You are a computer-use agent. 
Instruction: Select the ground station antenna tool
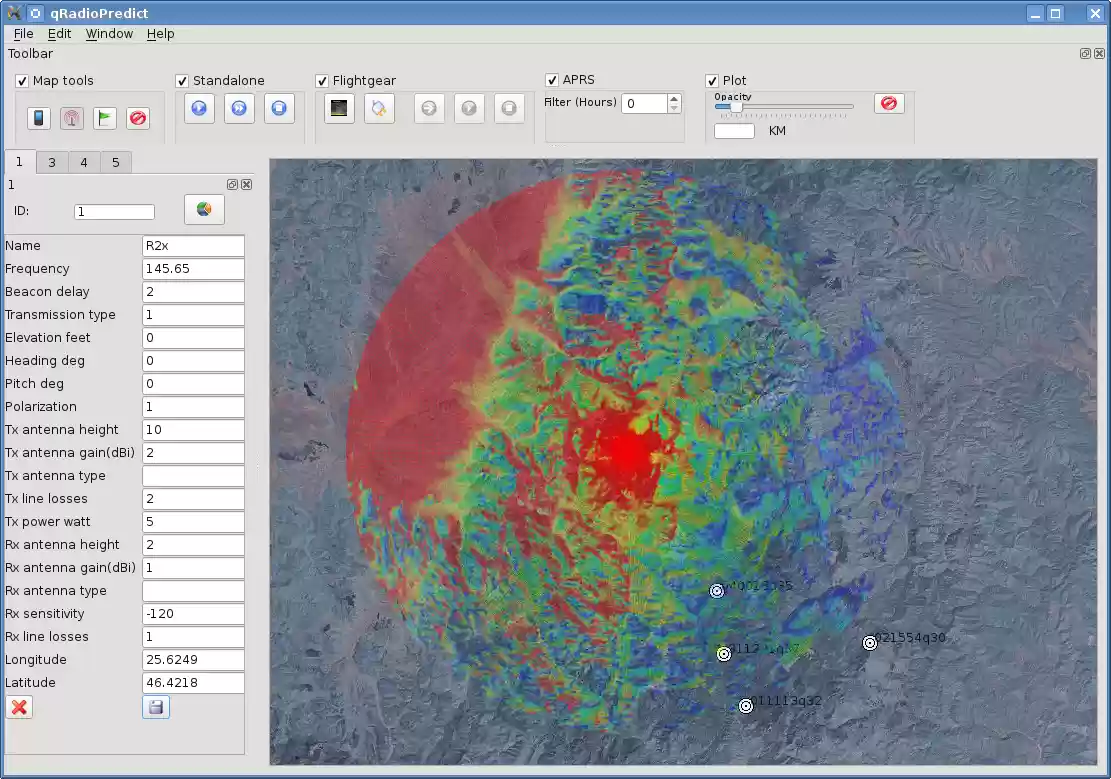click(72, 118)
